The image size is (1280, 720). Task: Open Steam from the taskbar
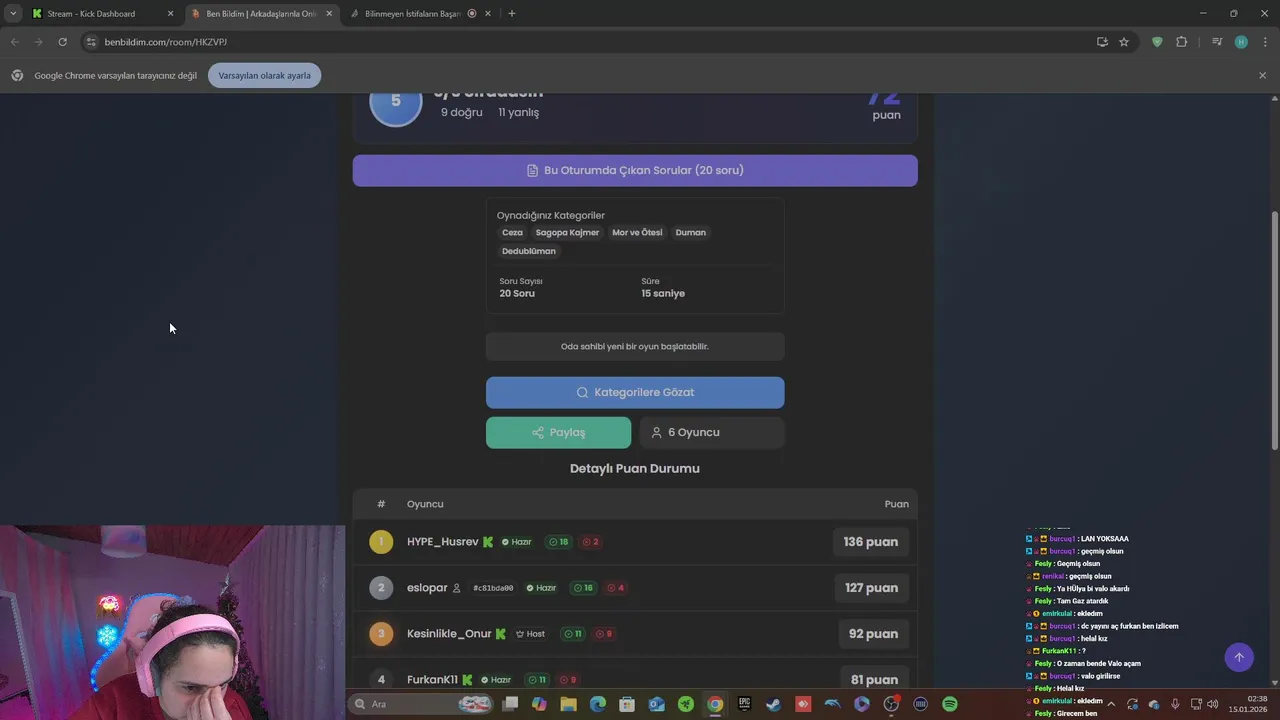coord(773,704)
